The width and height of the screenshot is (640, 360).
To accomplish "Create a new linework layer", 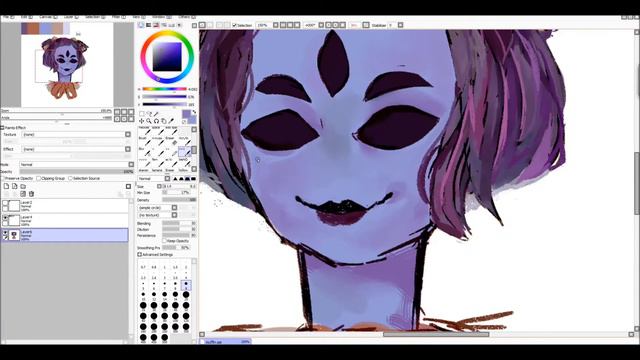I will [14, 186].
